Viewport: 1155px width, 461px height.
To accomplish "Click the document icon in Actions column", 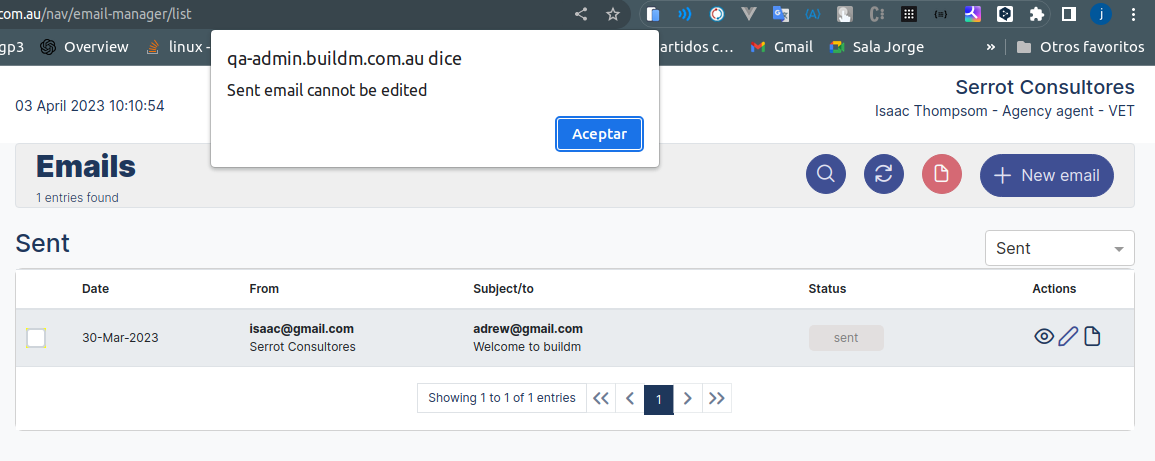I will pyautogui.click(x=1092, y=337).
